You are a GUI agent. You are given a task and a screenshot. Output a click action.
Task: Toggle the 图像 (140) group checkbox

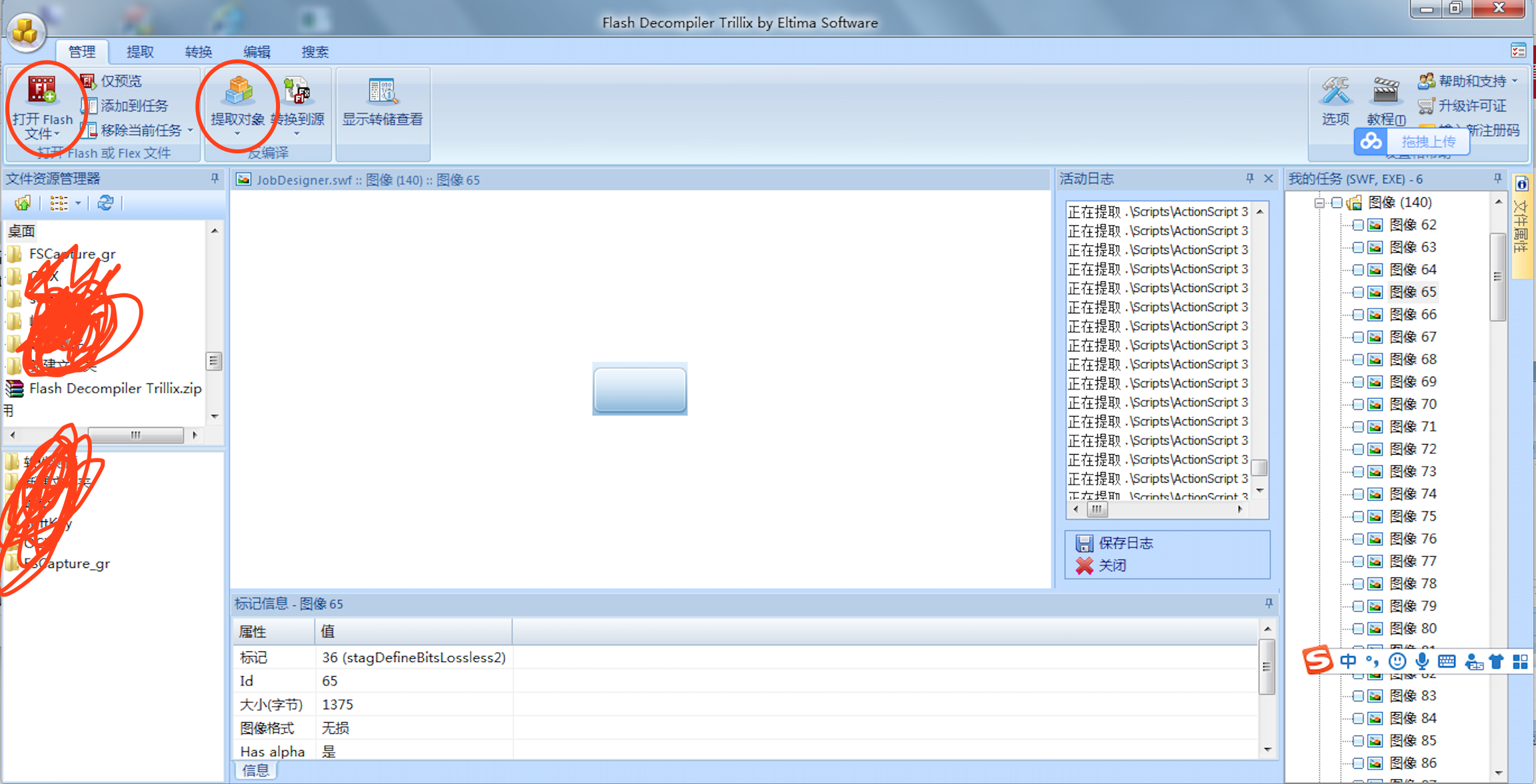point(1337,203)
